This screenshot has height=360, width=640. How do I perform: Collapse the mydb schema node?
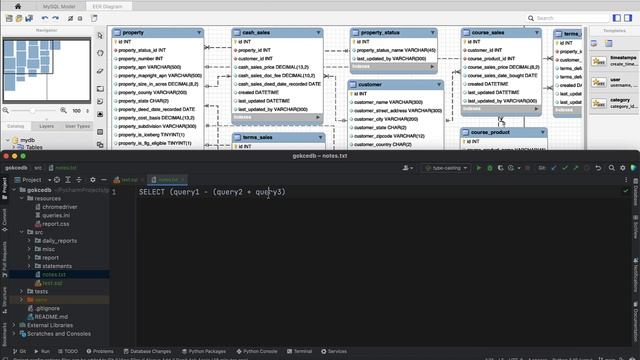(x=7, y=140)
